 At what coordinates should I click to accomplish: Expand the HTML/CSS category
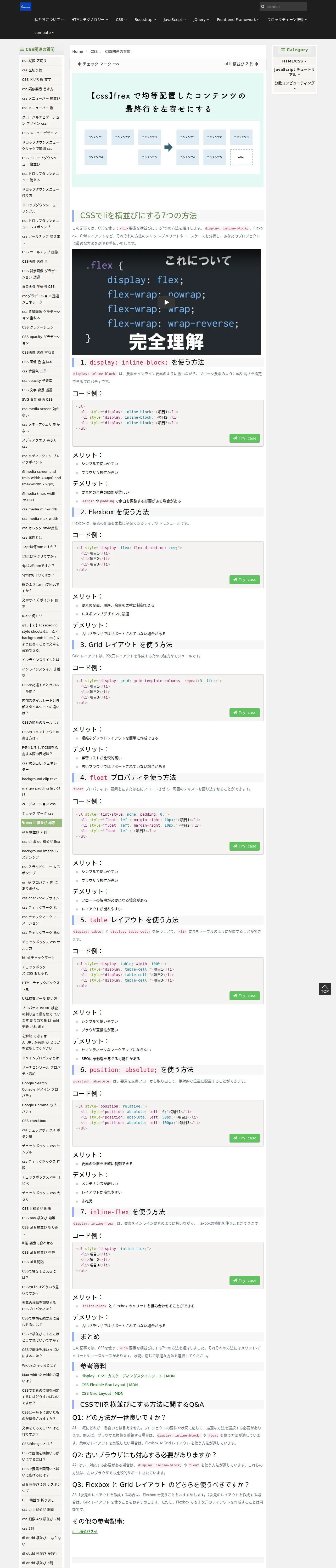tap(295, 61)
